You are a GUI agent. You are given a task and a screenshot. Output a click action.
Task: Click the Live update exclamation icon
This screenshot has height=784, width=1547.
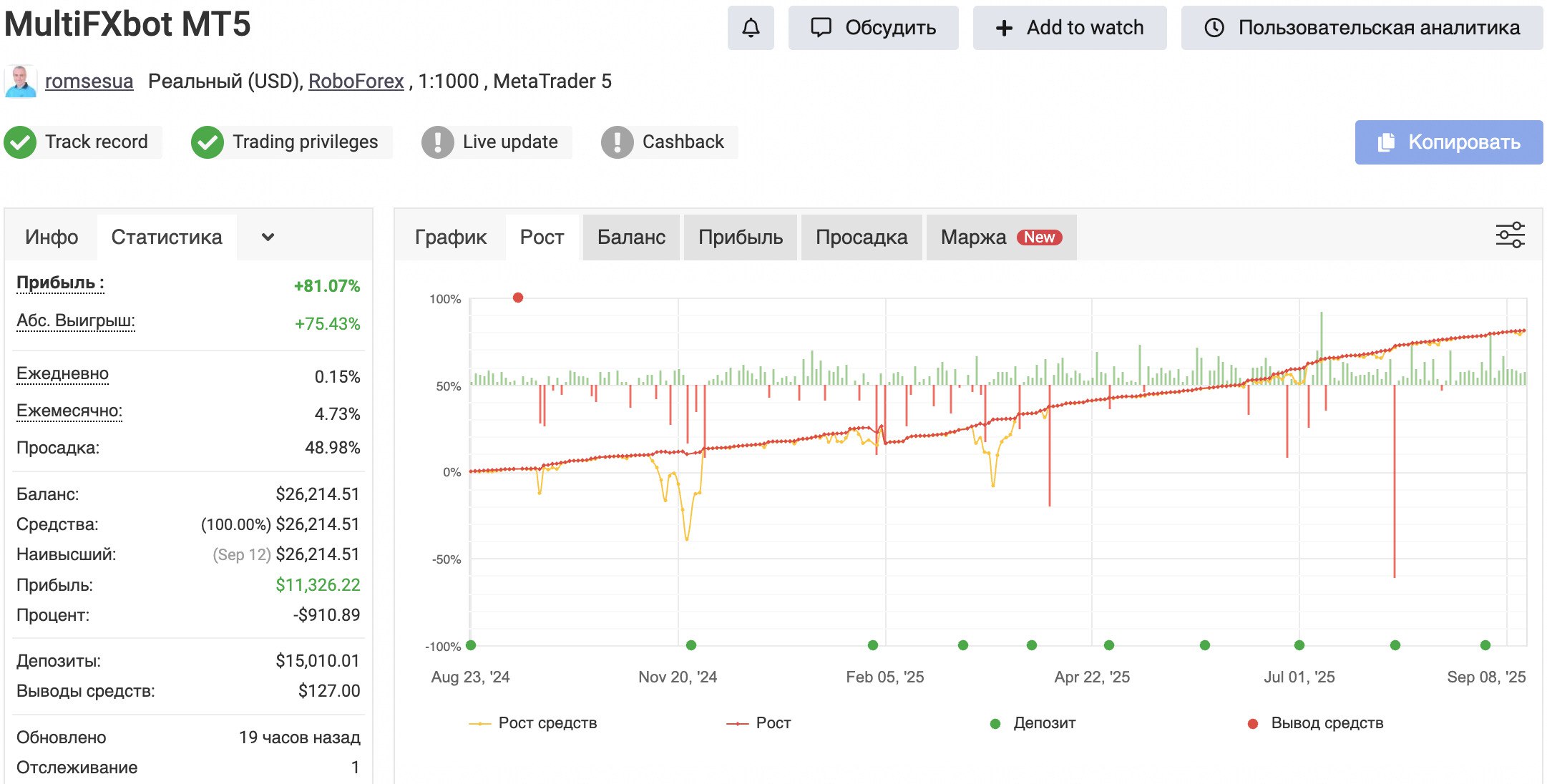pos(438,142)
